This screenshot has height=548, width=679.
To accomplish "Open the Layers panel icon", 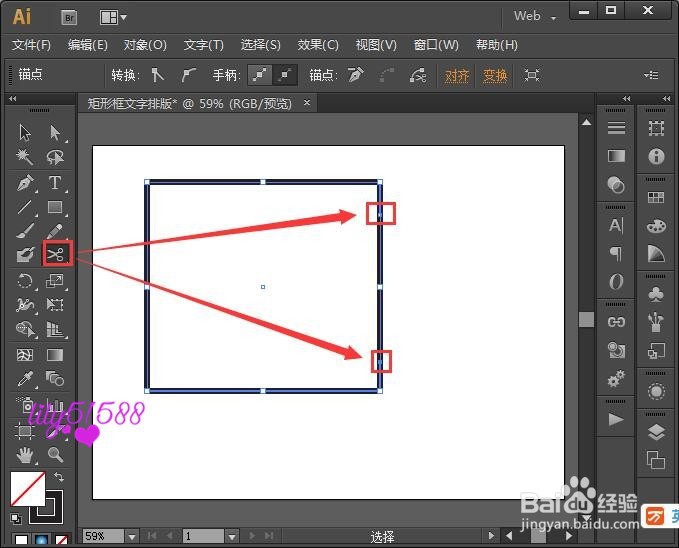I will click(656, 432).
